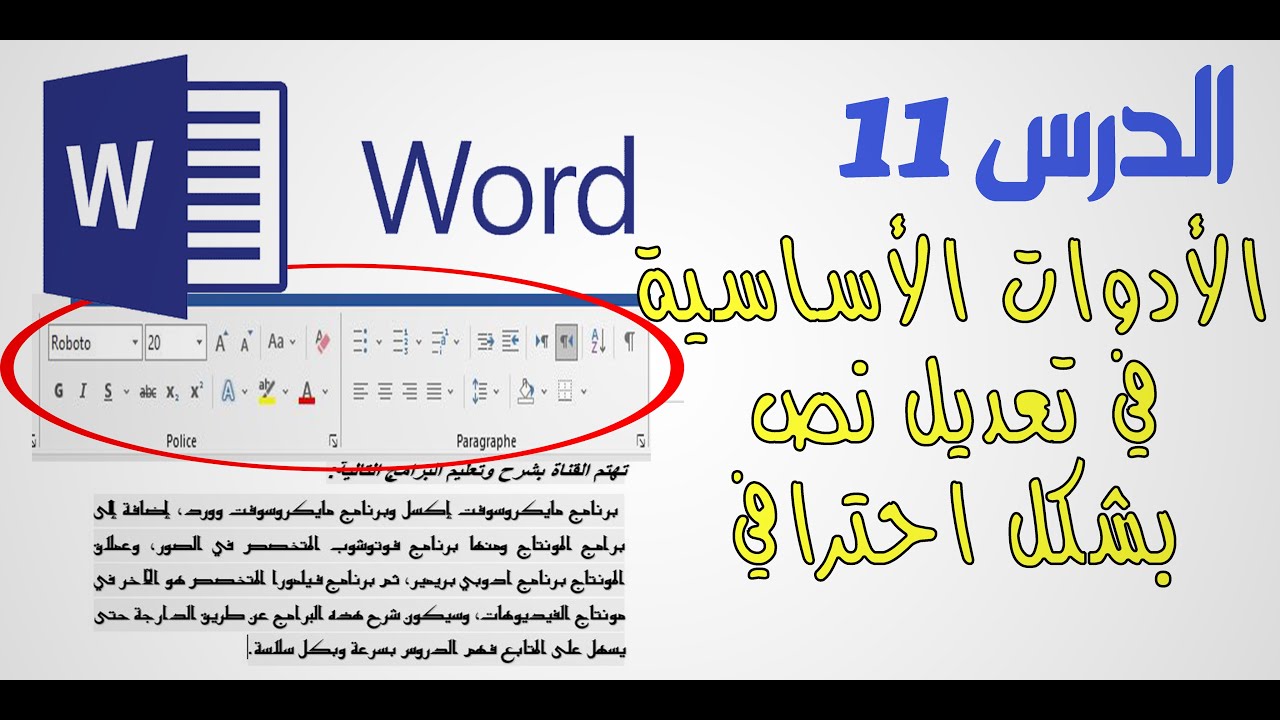This screenshot has width=1280, height=720.
Task: Justify the text
Action: pyautogui.click(x=434, y=391)
